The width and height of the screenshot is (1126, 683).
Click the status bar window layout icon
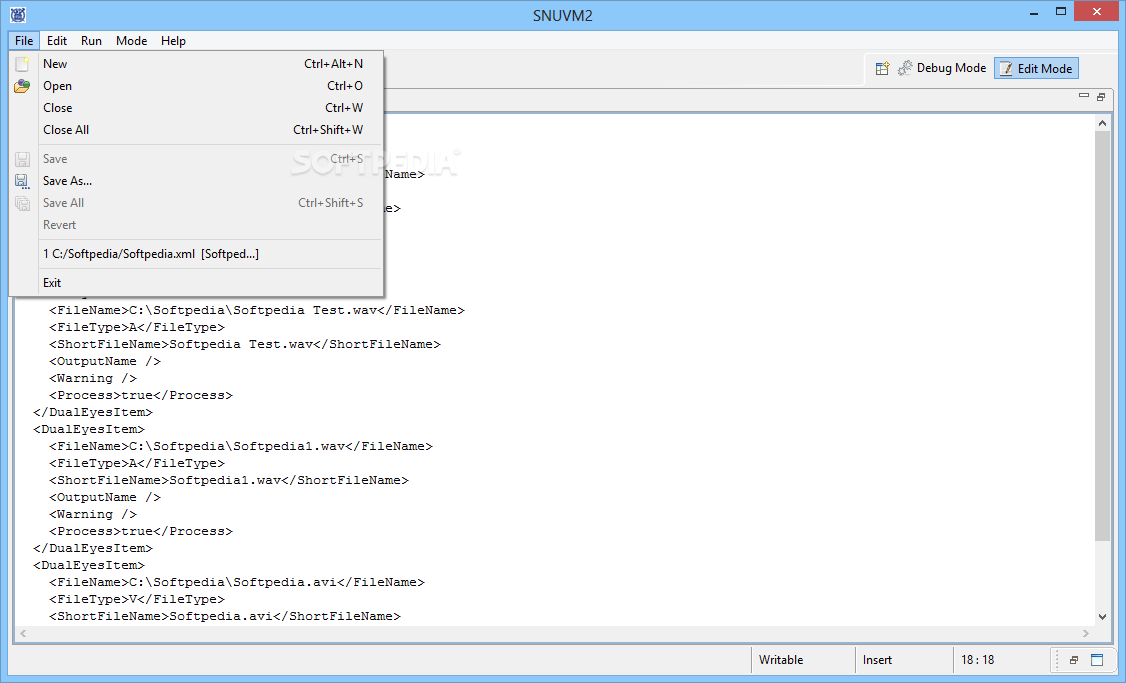(1097, 660)
